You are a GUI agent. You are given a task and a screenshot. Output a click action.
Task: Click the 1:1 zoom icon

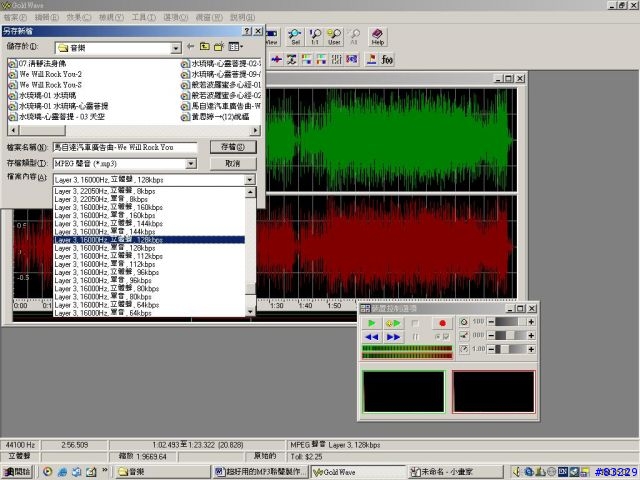pyautogui.click(x=315, y=37)
